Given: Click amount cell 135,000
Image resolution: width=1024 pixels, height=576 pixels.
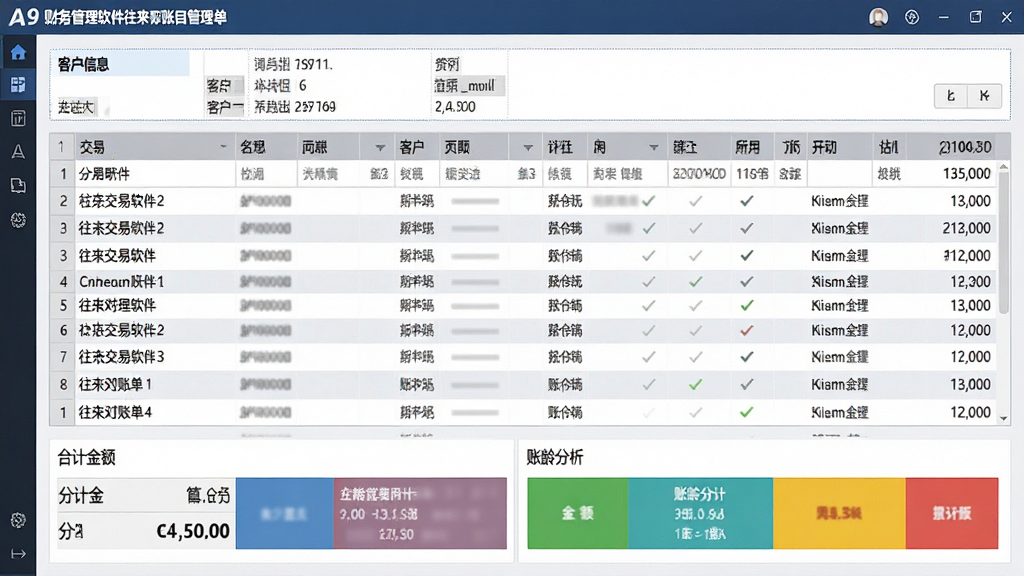Looking at the screenshot, I should coord(967,174).
